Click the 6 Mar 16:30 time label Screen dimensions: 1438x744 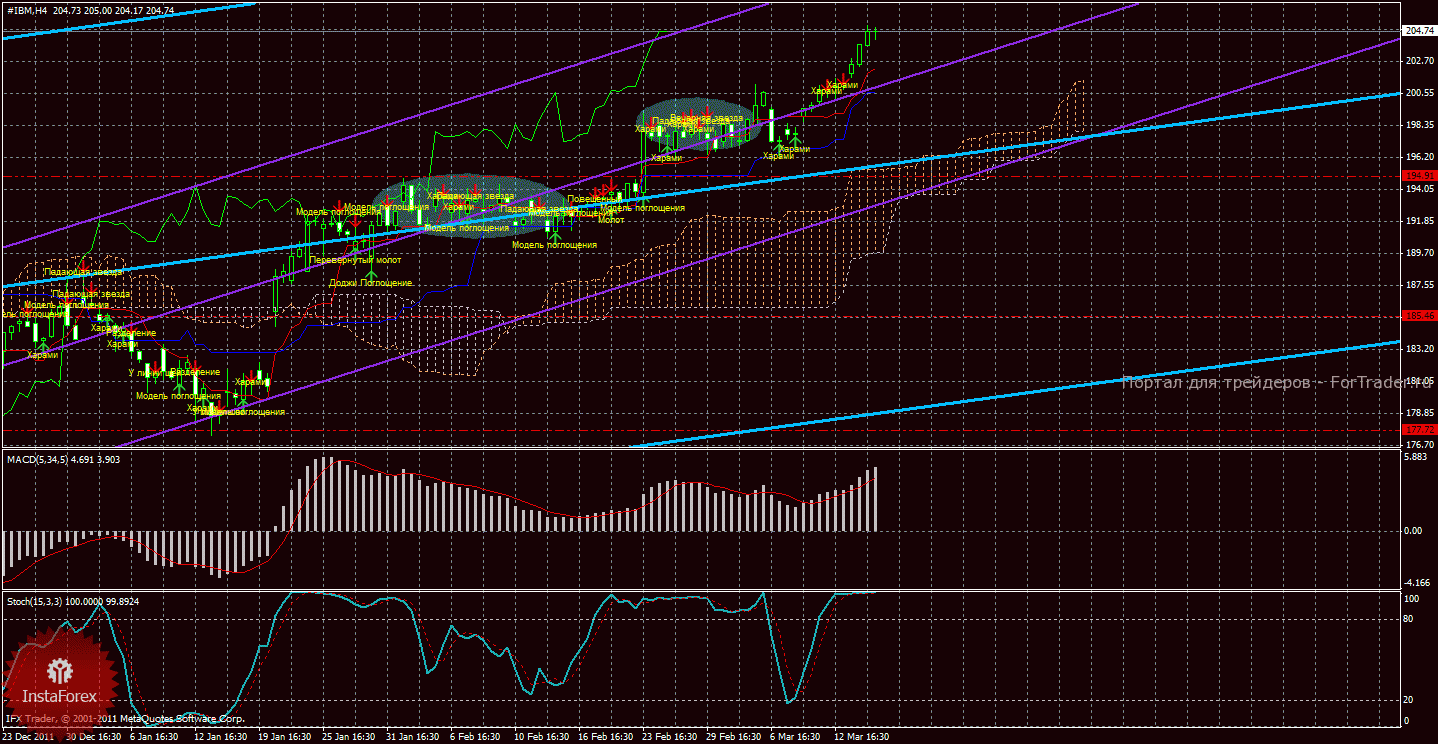click(x=796, y=737)
